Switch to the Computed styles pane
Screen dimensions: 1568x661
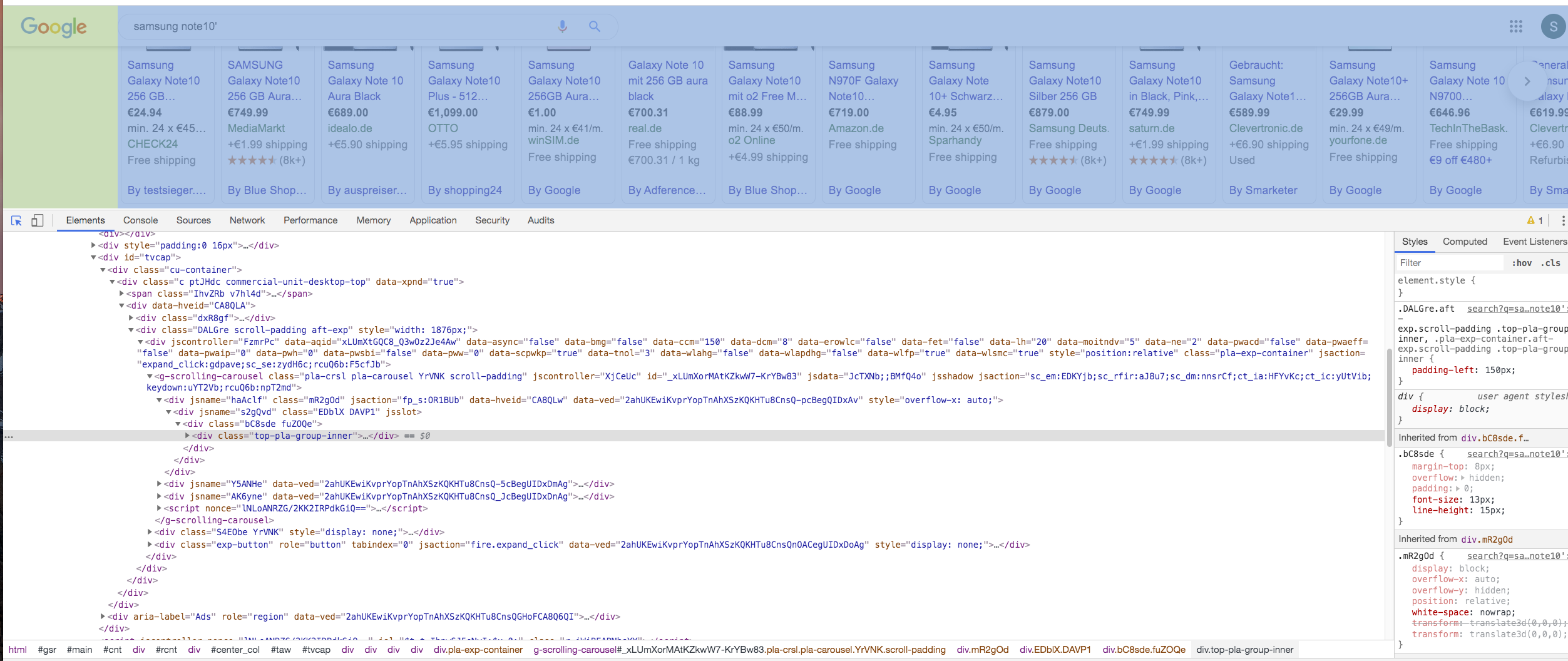point(1465,242)
